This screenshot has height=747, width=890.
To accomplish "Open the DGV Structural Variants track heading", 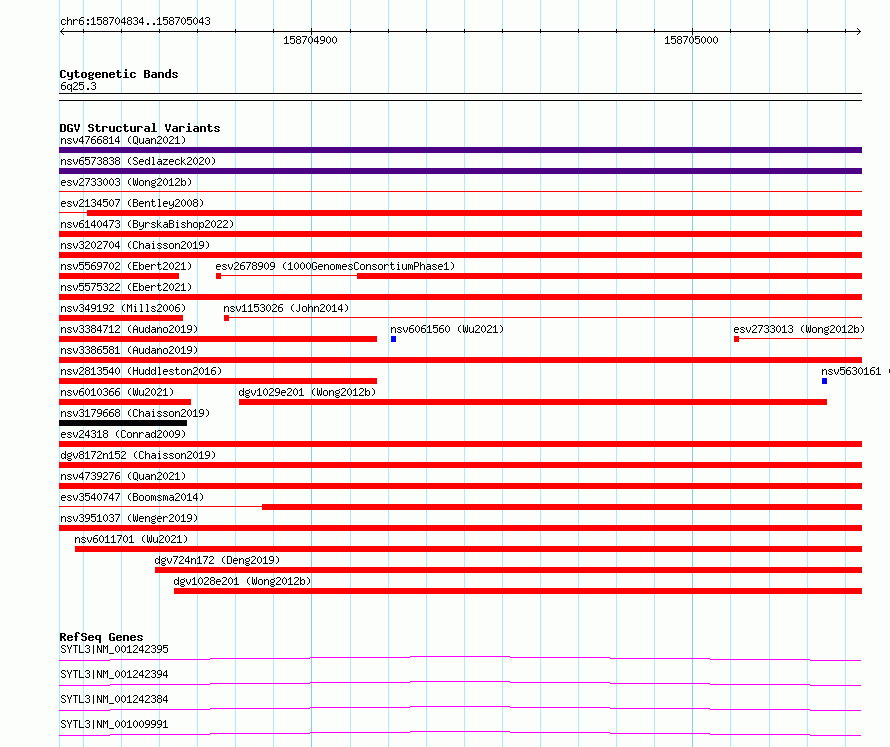I will click(140, 128).
